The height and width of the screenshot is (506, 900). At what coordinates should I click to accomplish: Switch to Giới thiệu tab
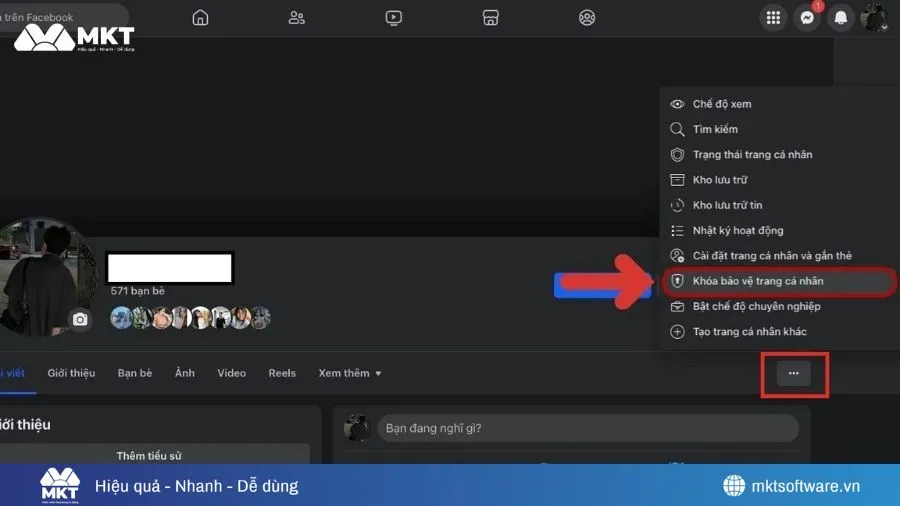(x=71, y=373)
